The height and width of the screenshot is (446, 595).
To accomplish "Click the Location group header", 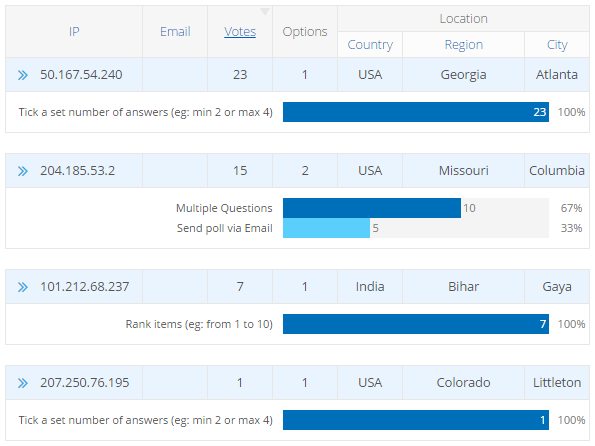I will tap(463, 19).
